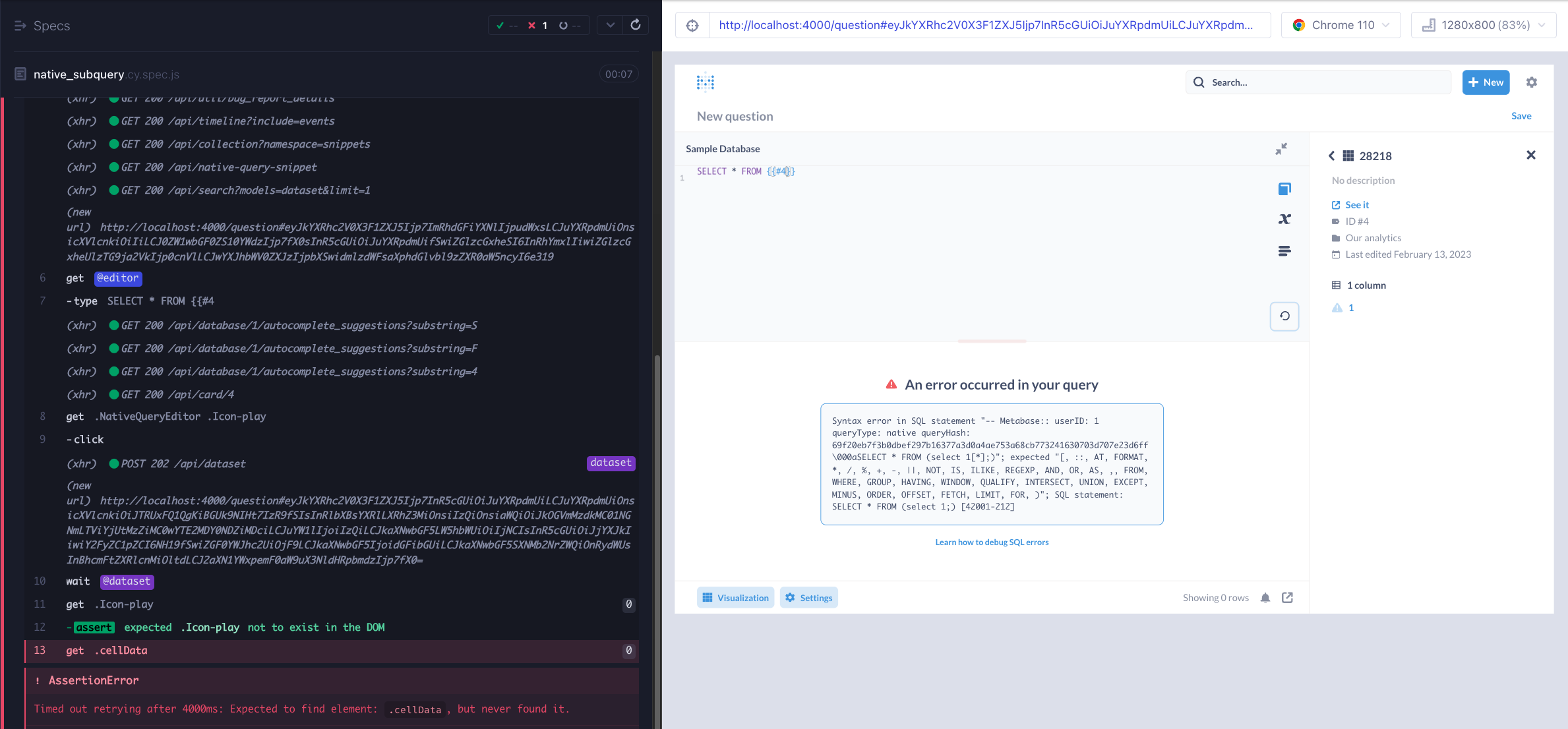This screenshot has width=1568, height=729.
Task: Open the settings gear in the top bar
Action: pos(1531,82)
